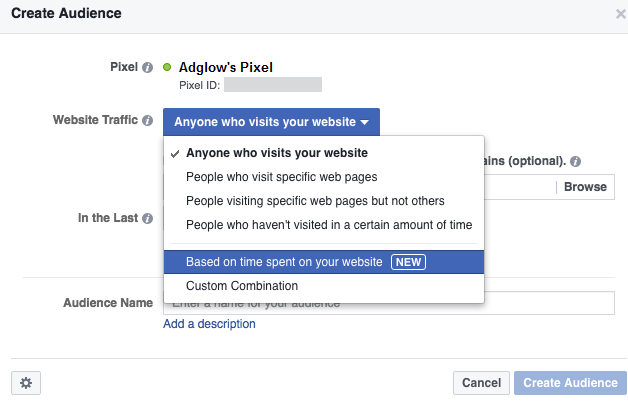Click the In the Last info icon
Screen dimensions: 628x404
click(x=147, y=218)
